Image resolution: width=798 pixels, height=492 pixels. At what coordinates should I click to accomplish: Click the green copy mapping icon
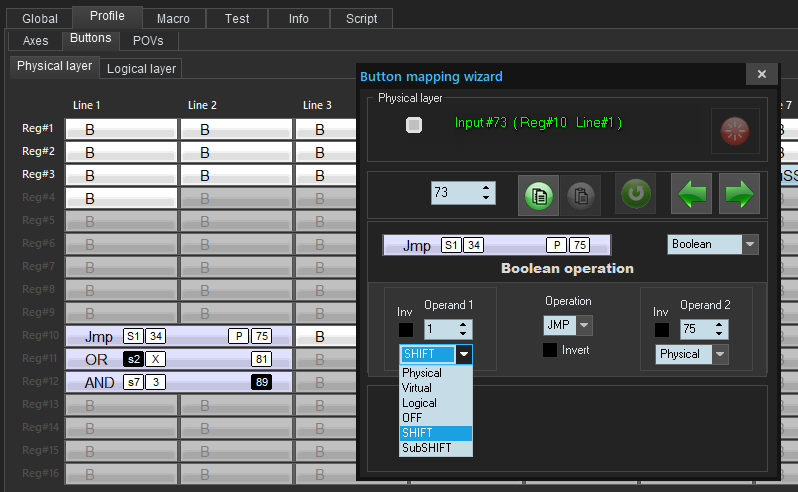(x=538, y=195)
